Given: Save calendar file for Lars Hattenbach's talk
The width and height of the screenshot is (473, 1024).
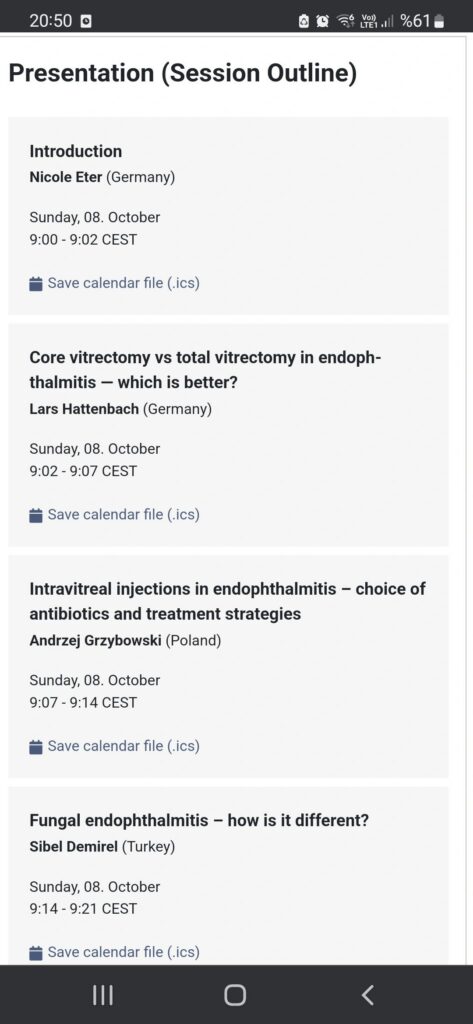Looking at the screenshot, I should [x=114, y=515].
